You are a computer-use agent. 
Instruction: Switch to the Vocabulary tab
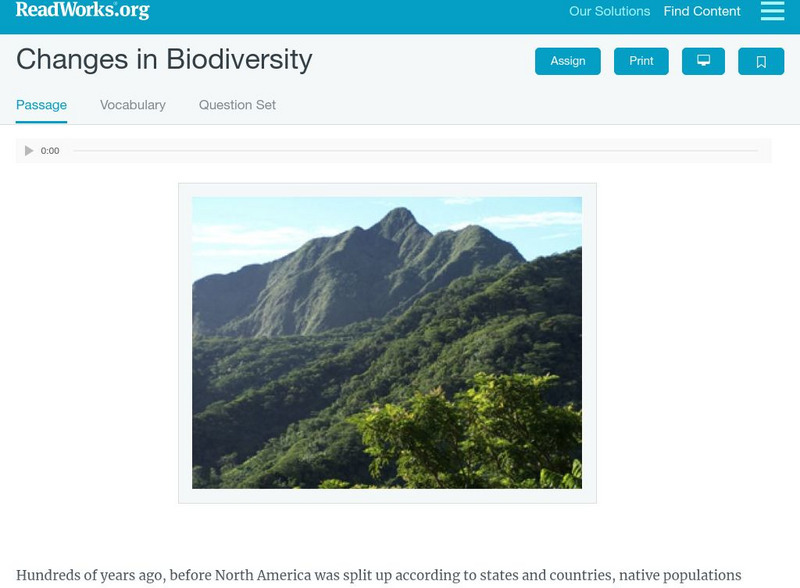[x=133, y=105]
